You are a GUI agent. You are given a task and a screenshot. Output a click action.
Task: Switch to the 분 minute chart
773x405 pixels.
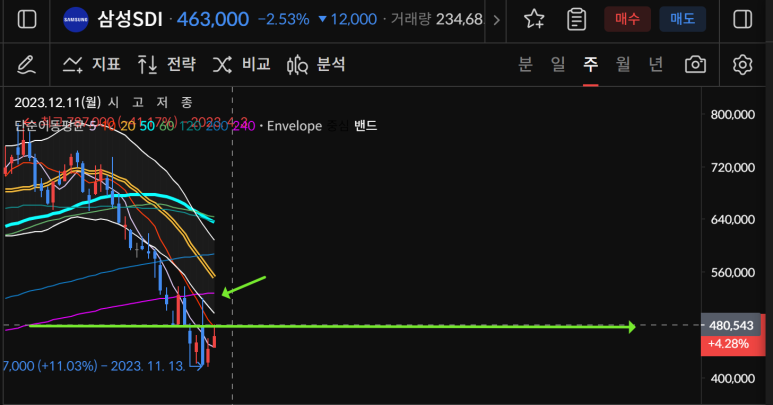526,64
